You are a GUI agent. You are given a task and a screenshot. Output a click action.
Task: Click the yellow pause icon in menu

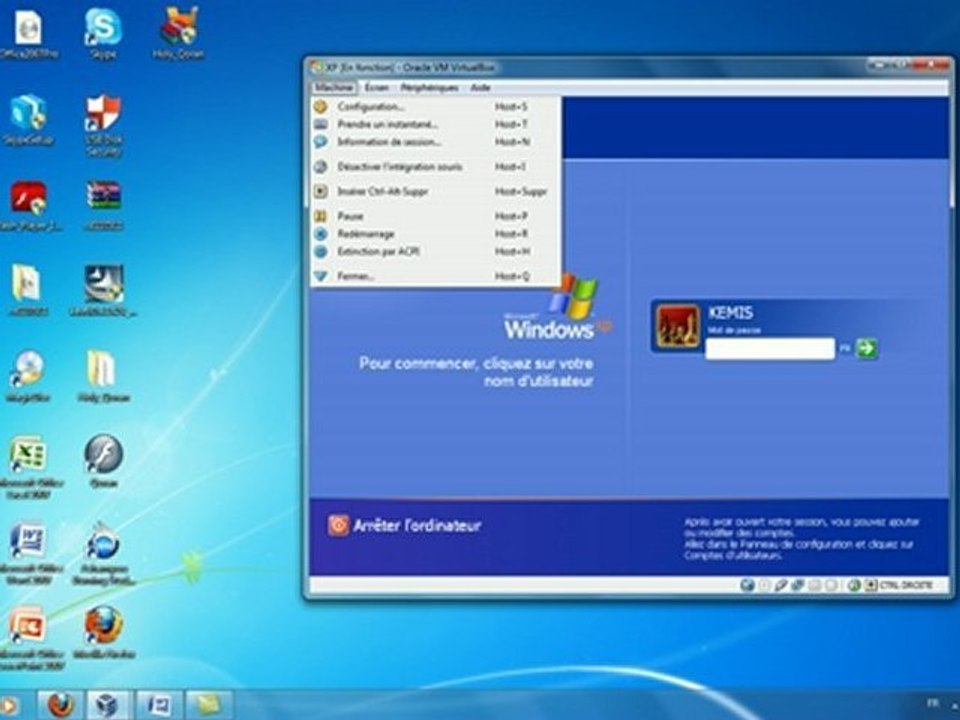[x=321, y=216]
